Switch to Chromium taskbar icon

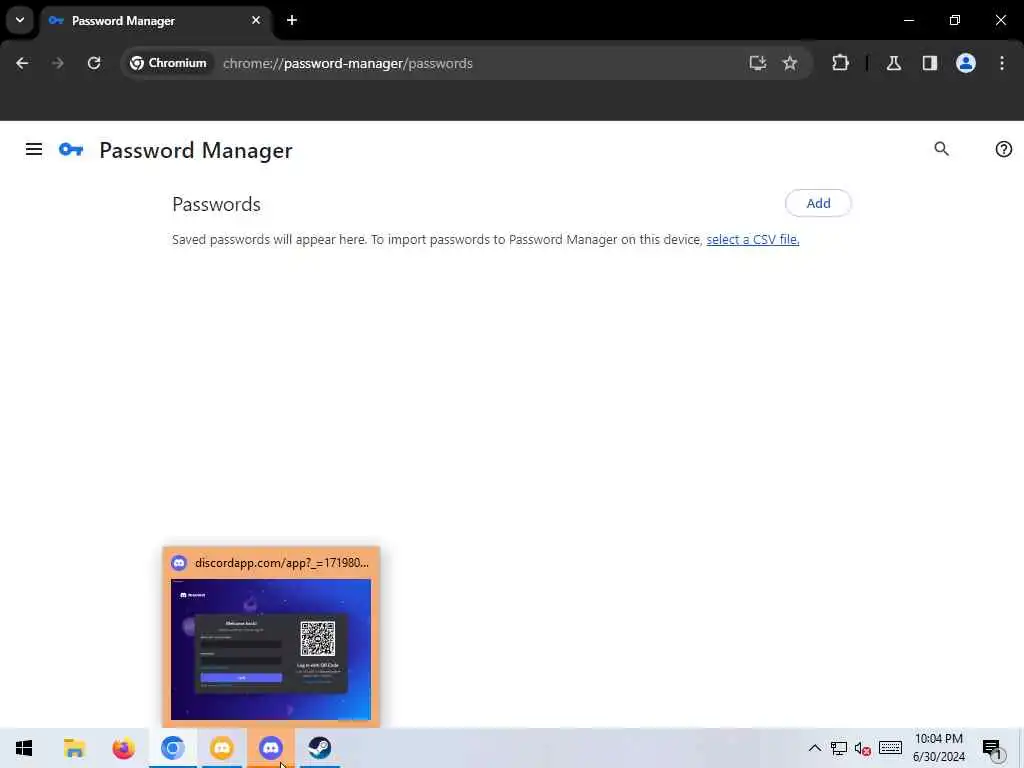[x=172, y=748]
